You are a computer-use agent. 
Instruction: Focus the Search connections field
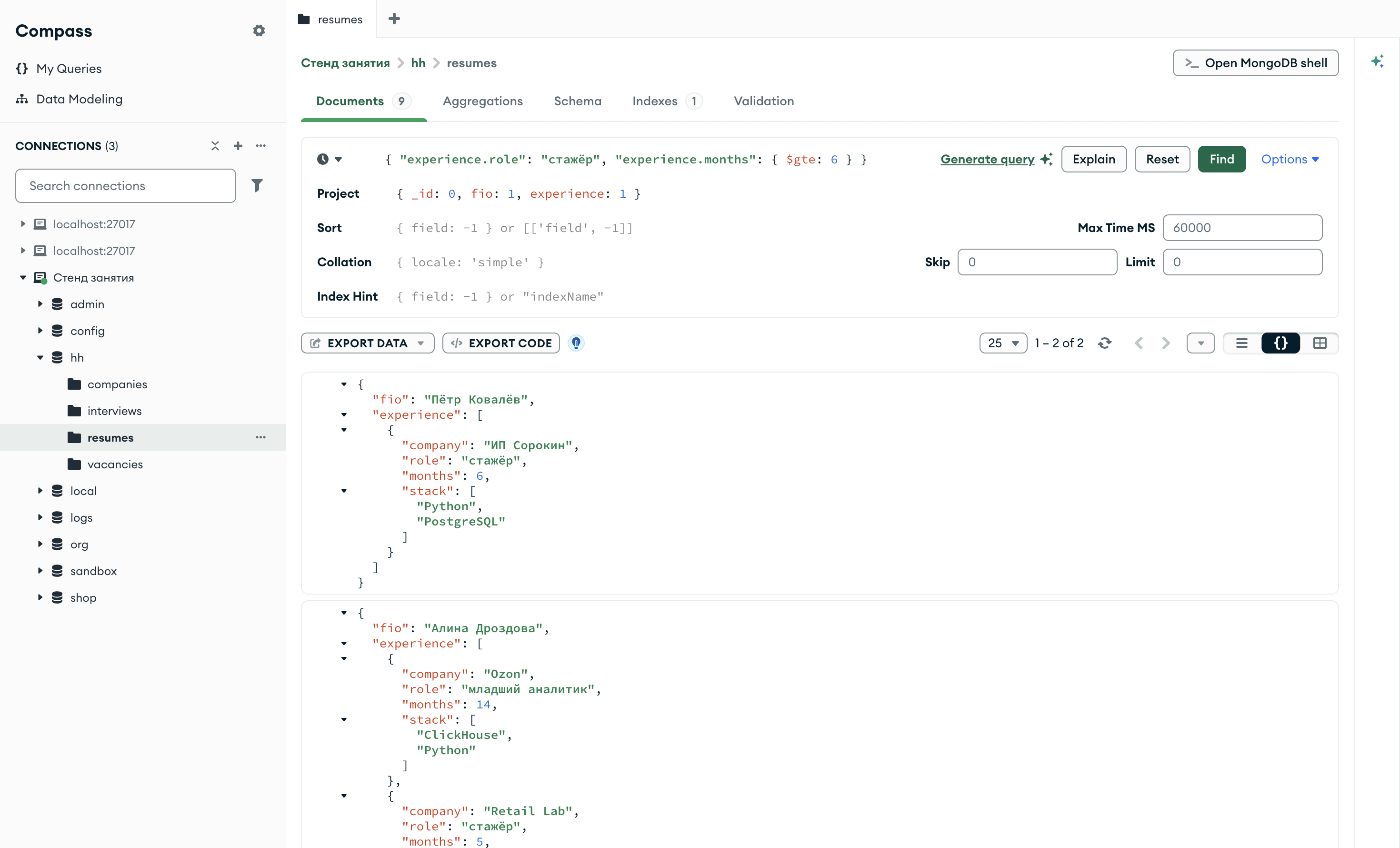coord(126,185)
